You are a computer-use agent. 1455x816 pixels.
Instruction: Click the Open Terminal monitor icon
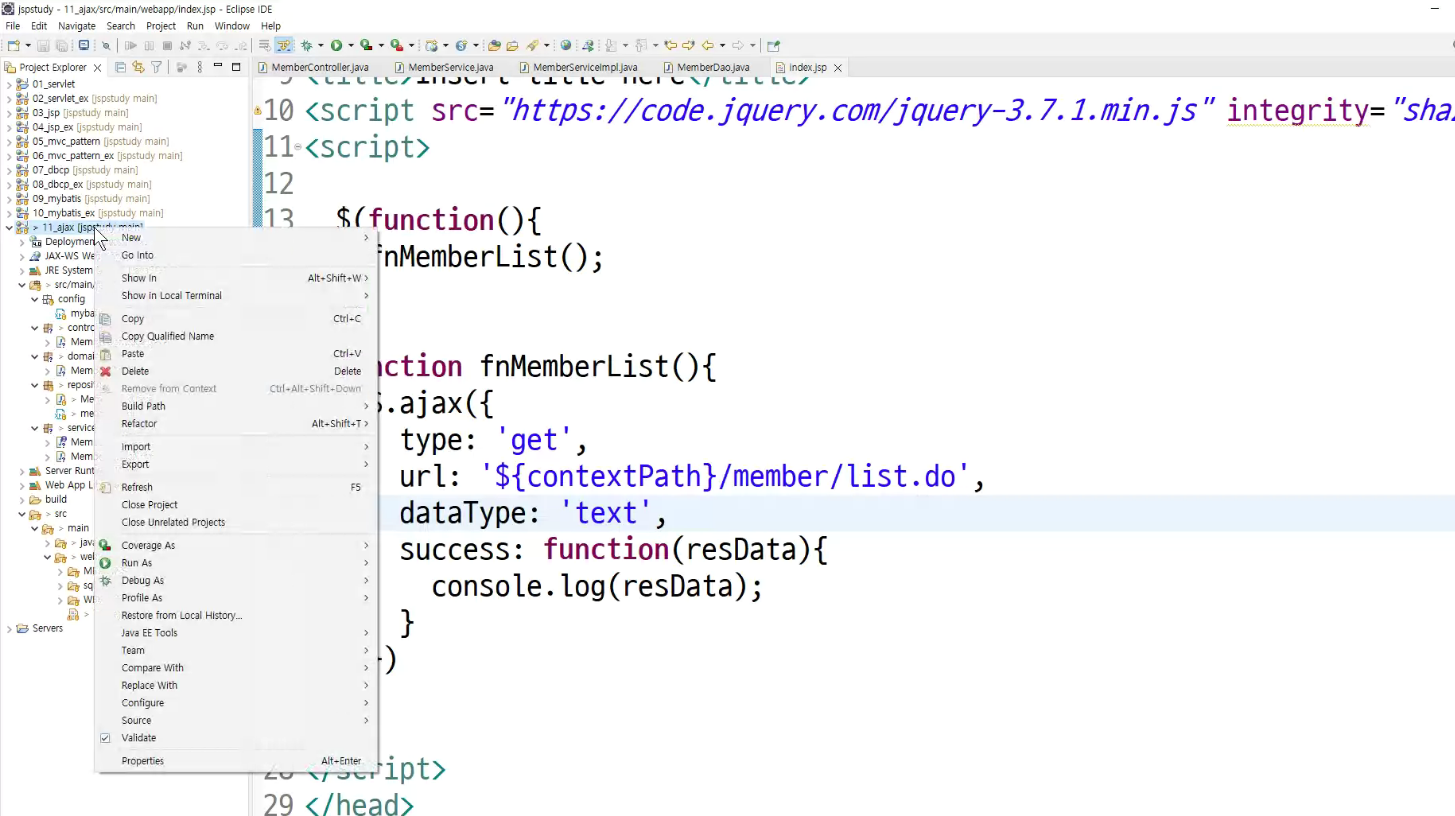point(83,45)
